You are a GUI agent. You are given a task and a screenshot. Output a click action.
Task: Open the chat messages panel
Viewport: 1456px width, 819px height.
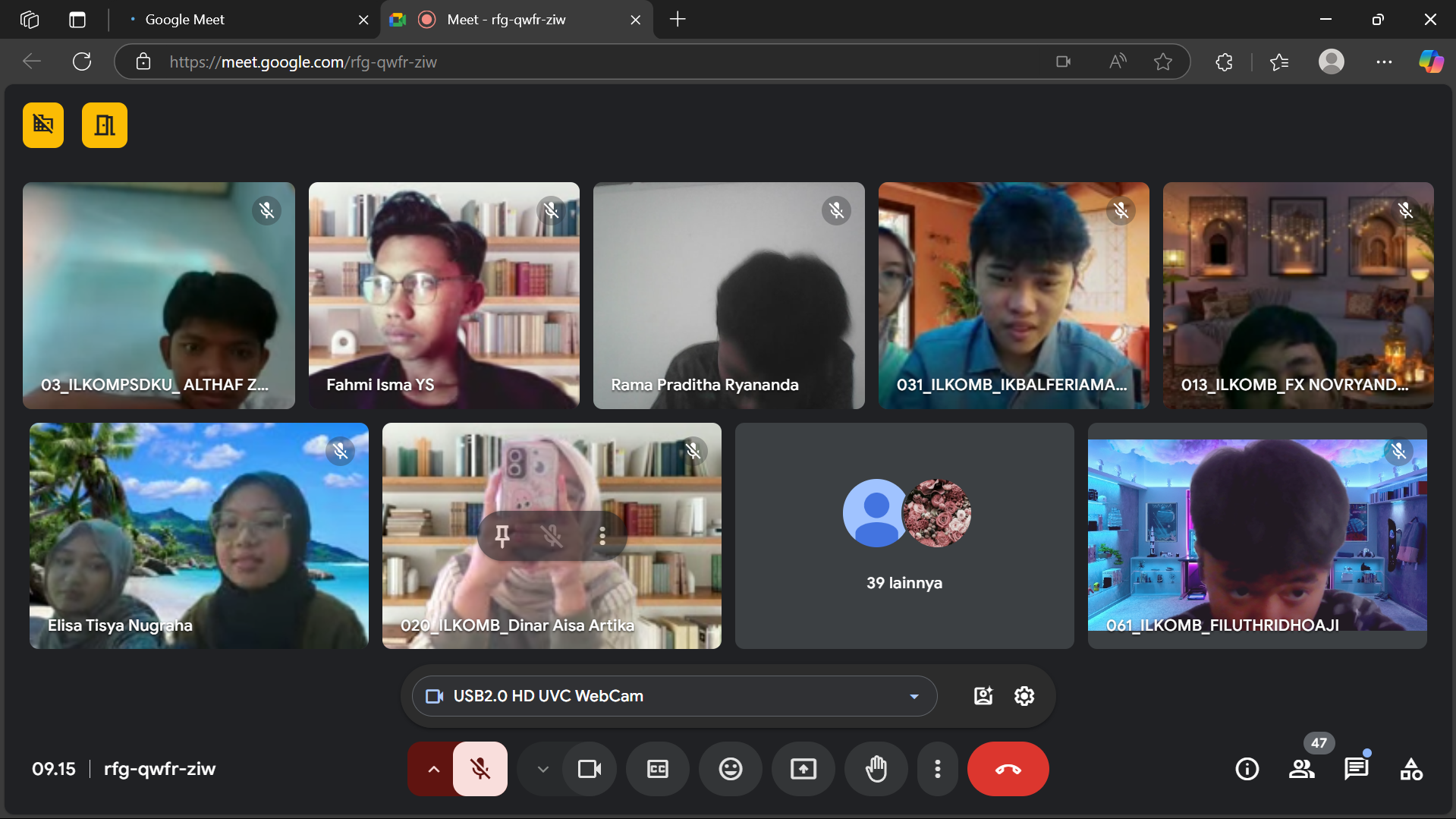1355,769
